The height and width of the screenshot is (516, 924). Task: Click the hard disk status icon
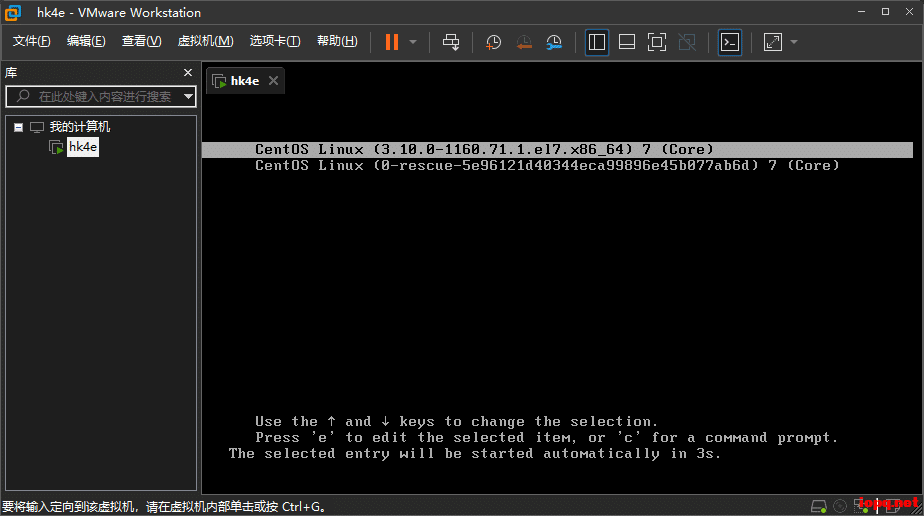pyautogui.click(x=819, y=506)
